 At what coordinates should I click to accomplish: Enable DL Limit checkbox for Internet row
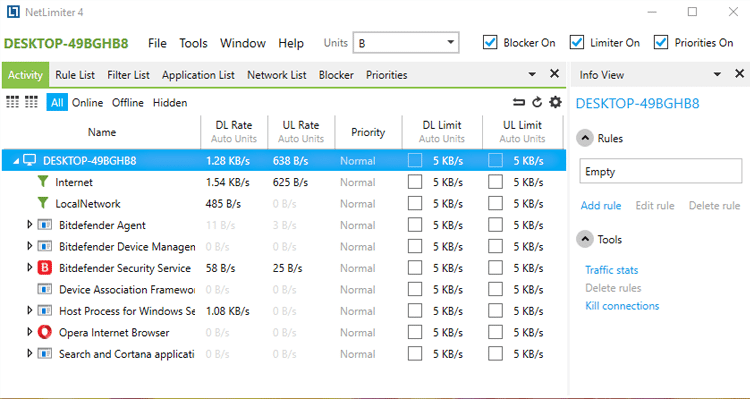click(415, 182)
